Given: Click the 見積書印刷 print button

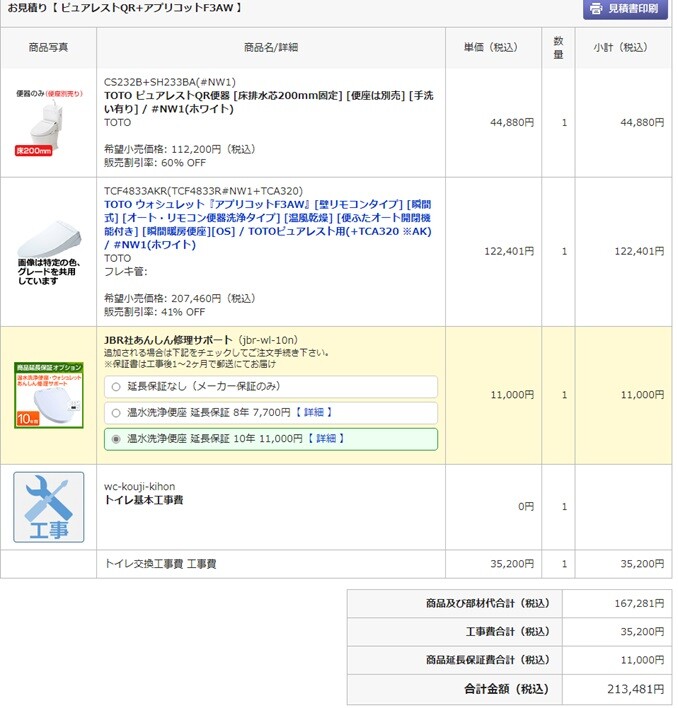Looking at the screenshot, I should [x=625, y=9].
